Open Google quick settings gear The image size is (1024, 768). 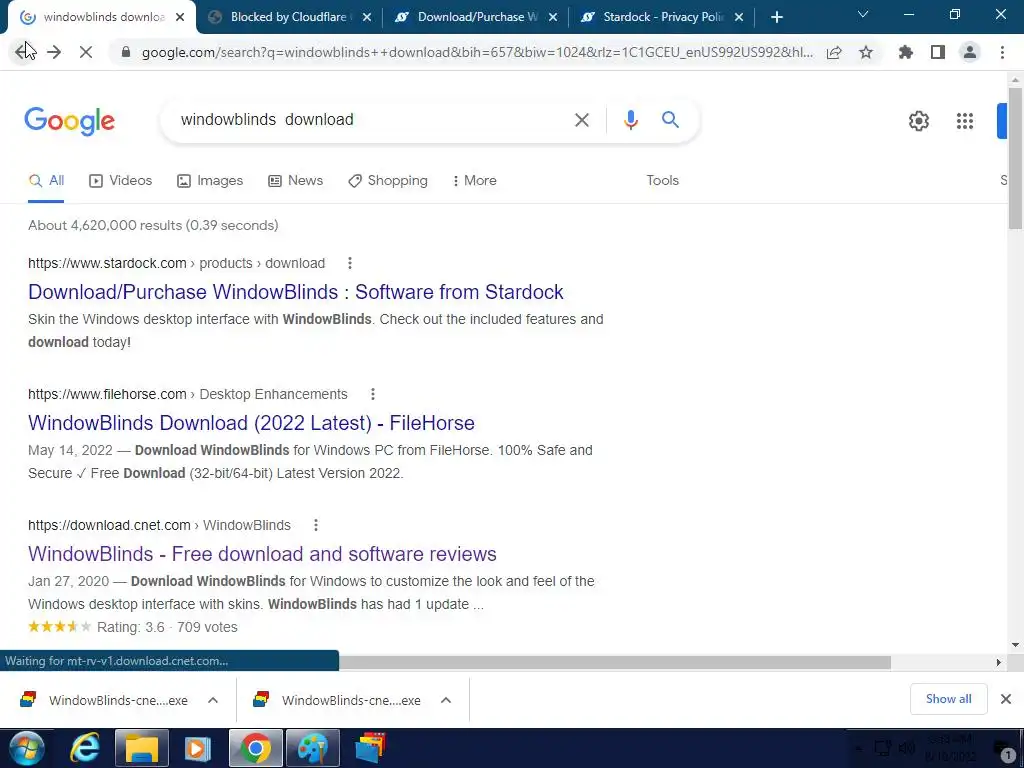[x=919, y=121]
